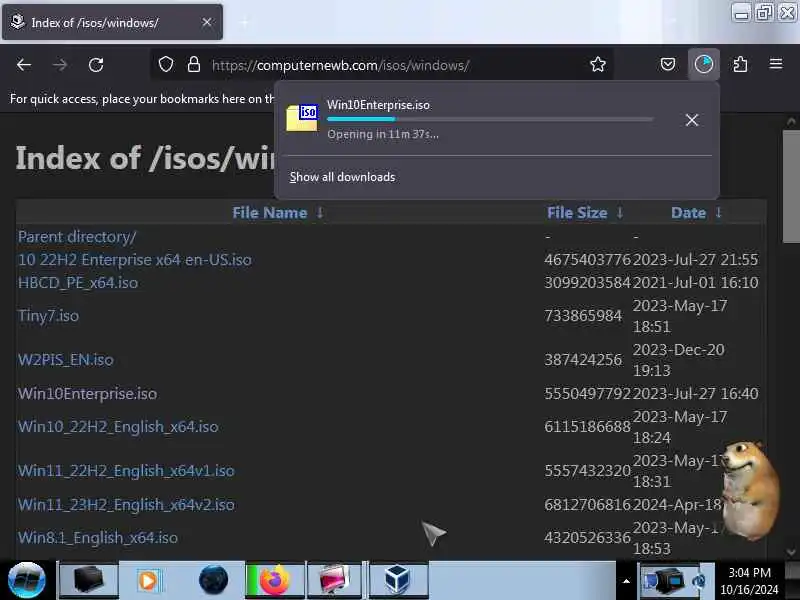800x600 pixels.
Task: Download W2PIS_EN.iso
Action: click(x=66, y=360)
